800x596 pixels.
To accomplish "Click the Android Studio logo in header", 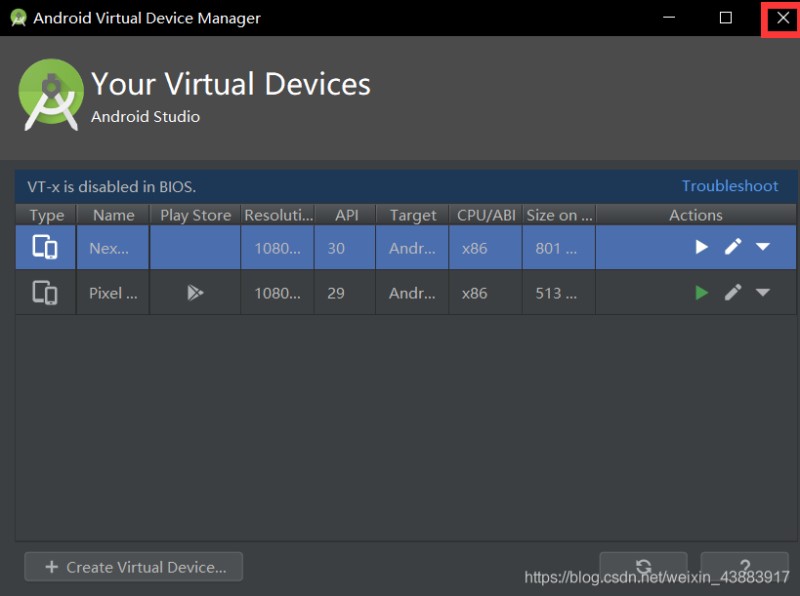I will [51, 94].
